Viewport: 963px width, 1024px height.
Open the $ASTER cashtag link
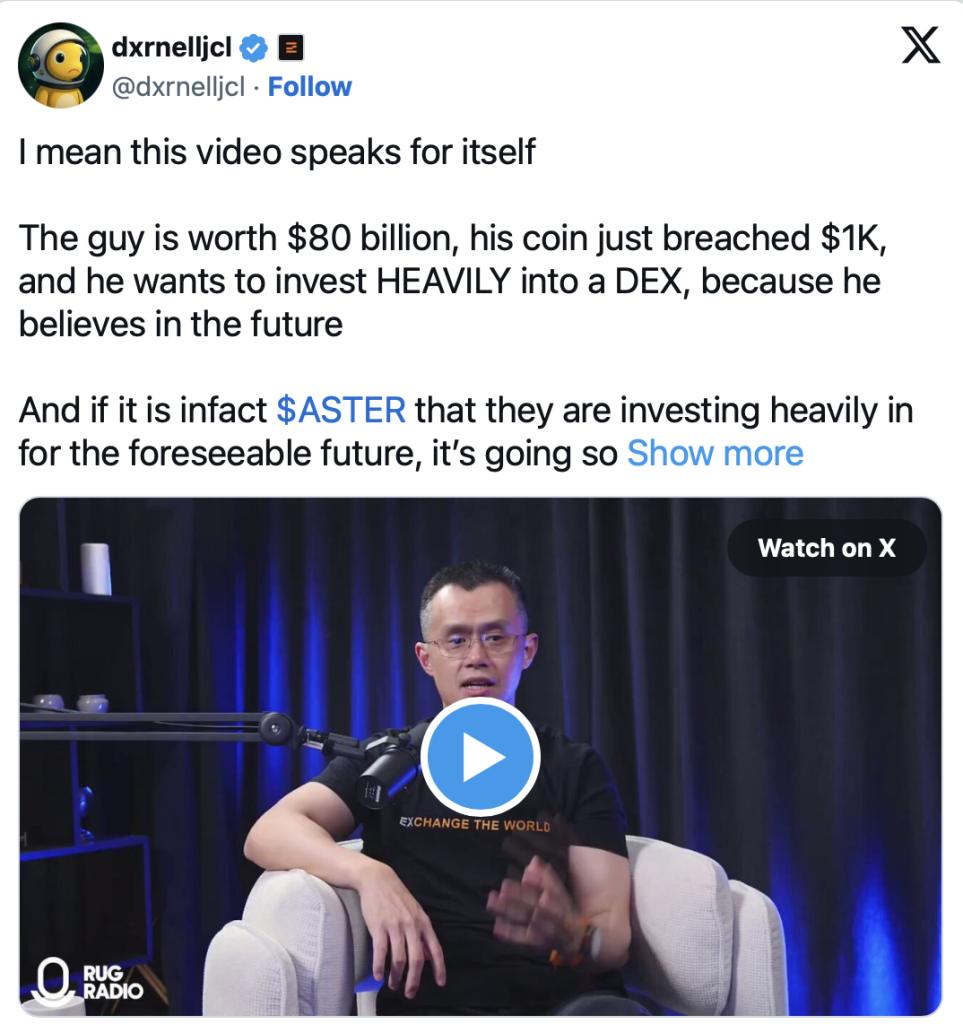pos(341,410)
